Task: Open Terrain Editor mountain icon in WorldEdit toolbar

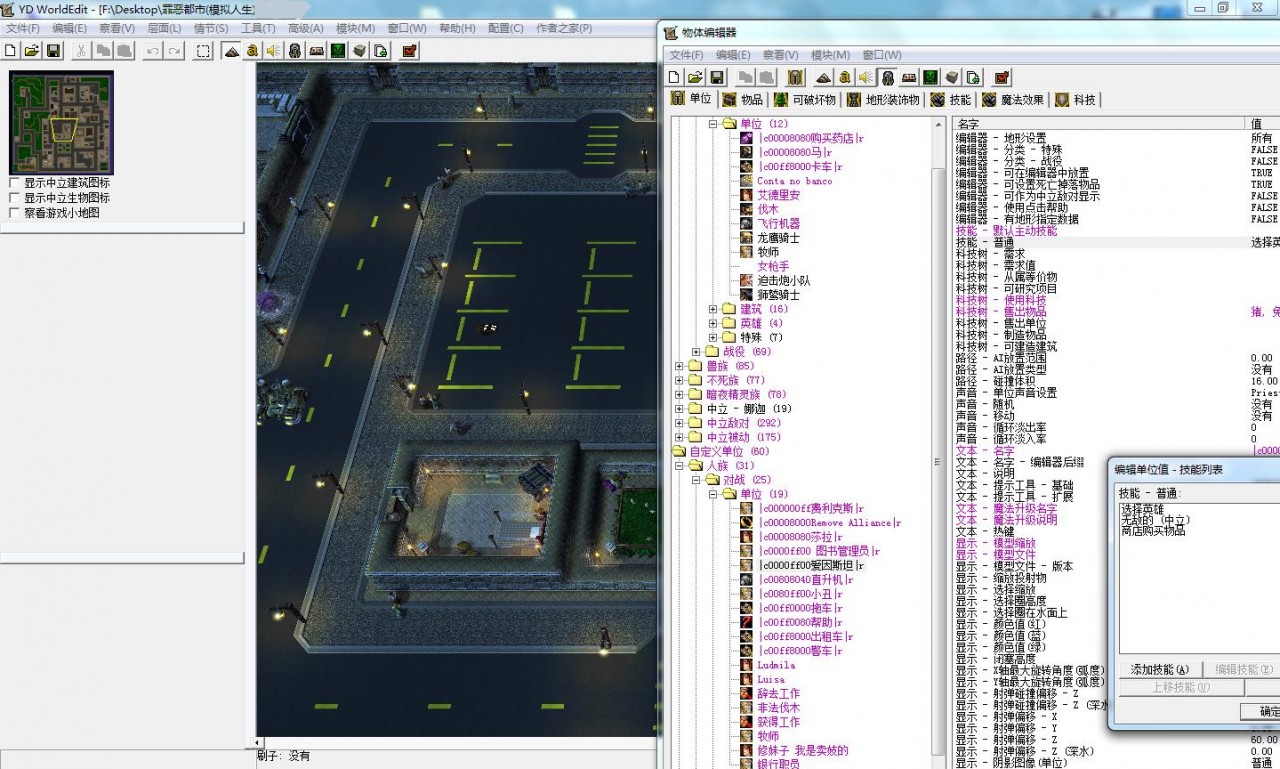Action: click(231, 50)
